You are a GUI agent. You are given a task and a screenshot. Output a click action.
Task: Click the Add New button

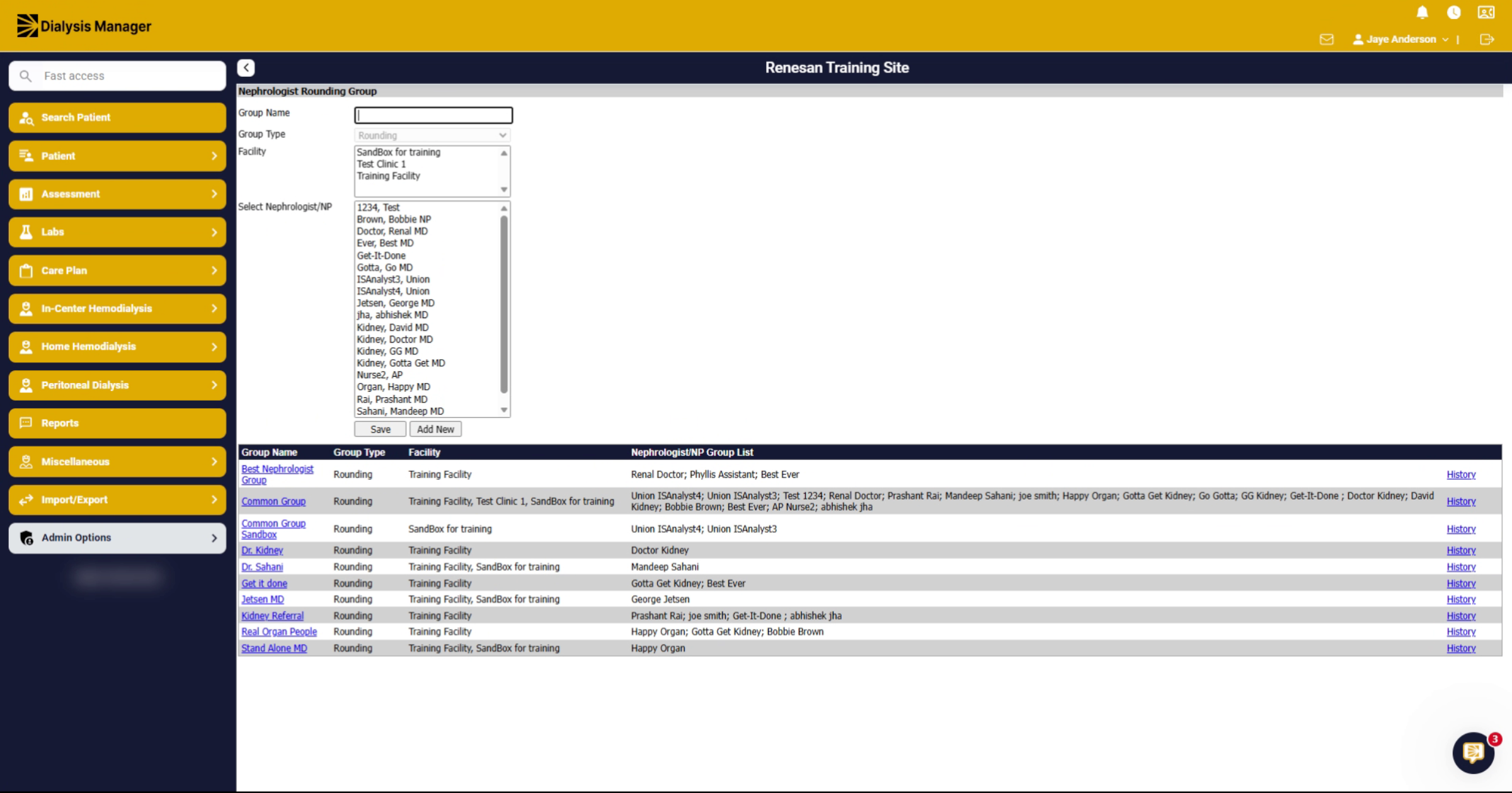coord(435,429)
